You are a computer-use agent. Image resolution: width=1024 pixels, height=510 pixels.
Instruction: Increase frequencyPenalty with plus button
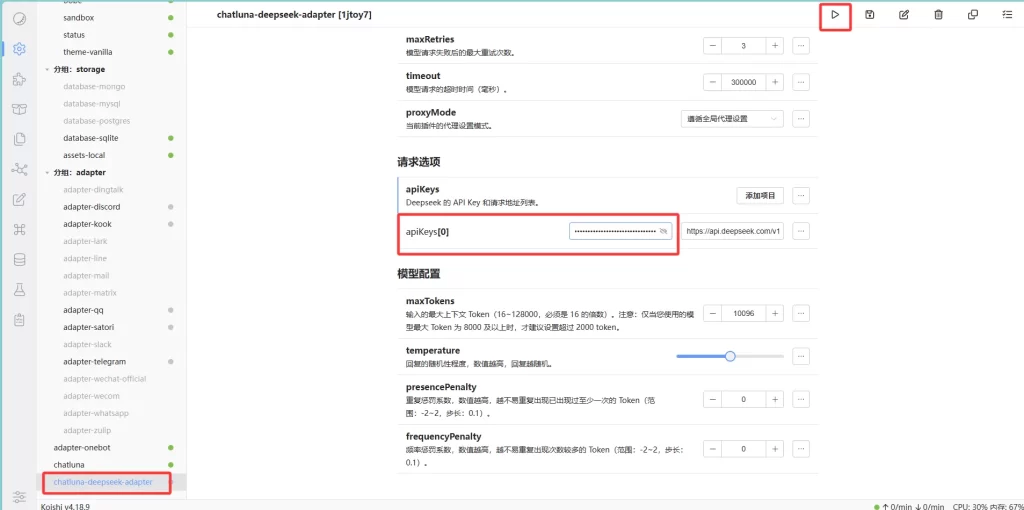pos(775,449)
